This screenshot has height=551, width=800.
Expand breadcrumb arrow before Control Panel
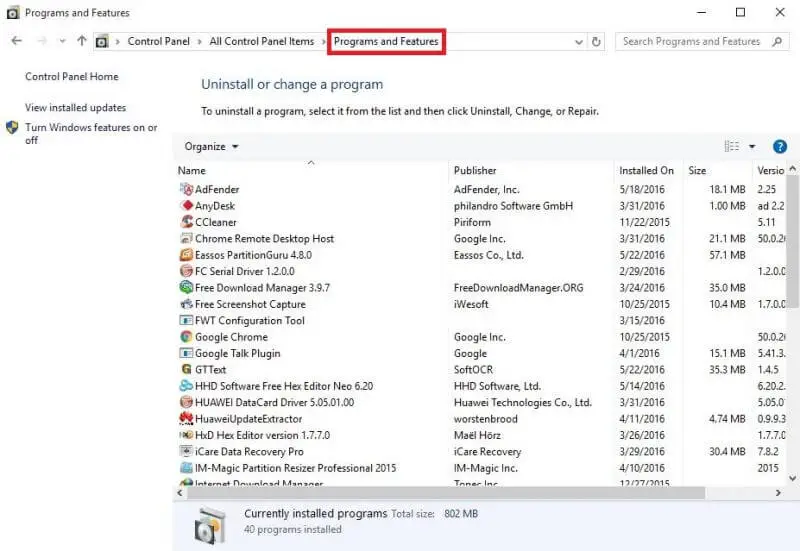pos(117,42)
